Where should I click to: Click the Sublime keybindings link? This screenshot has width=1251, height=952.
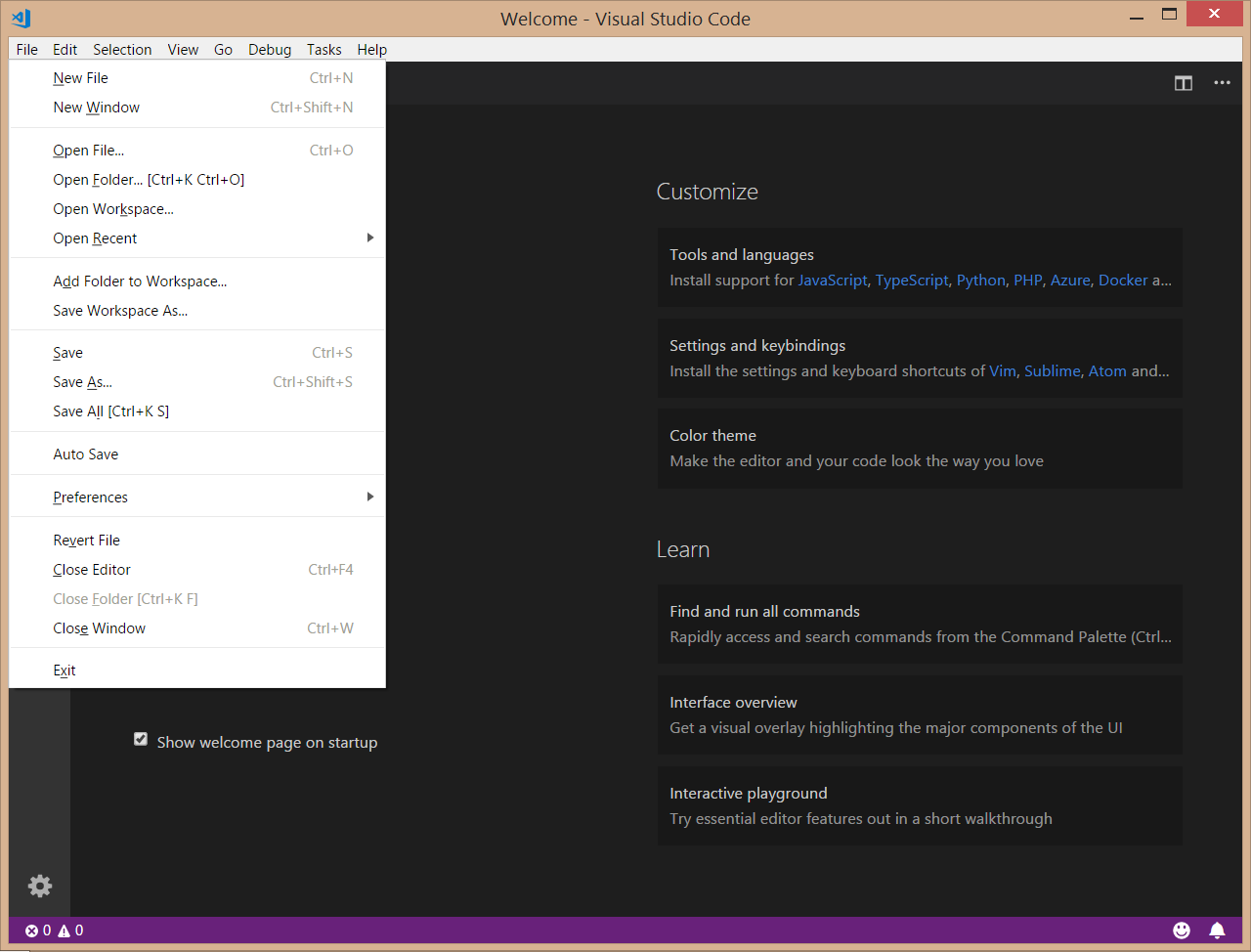(x=1053, y=371)
